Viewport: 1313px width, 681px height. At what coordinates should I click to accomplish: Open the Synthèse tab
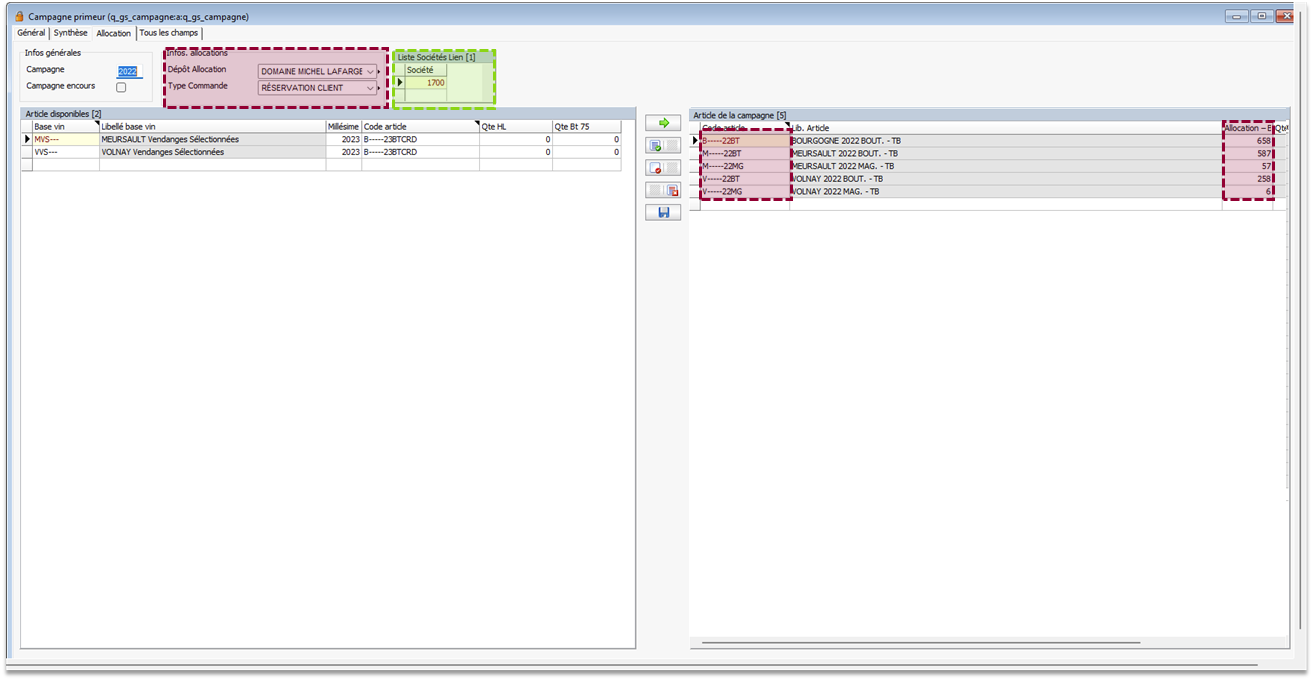[71, 33]
